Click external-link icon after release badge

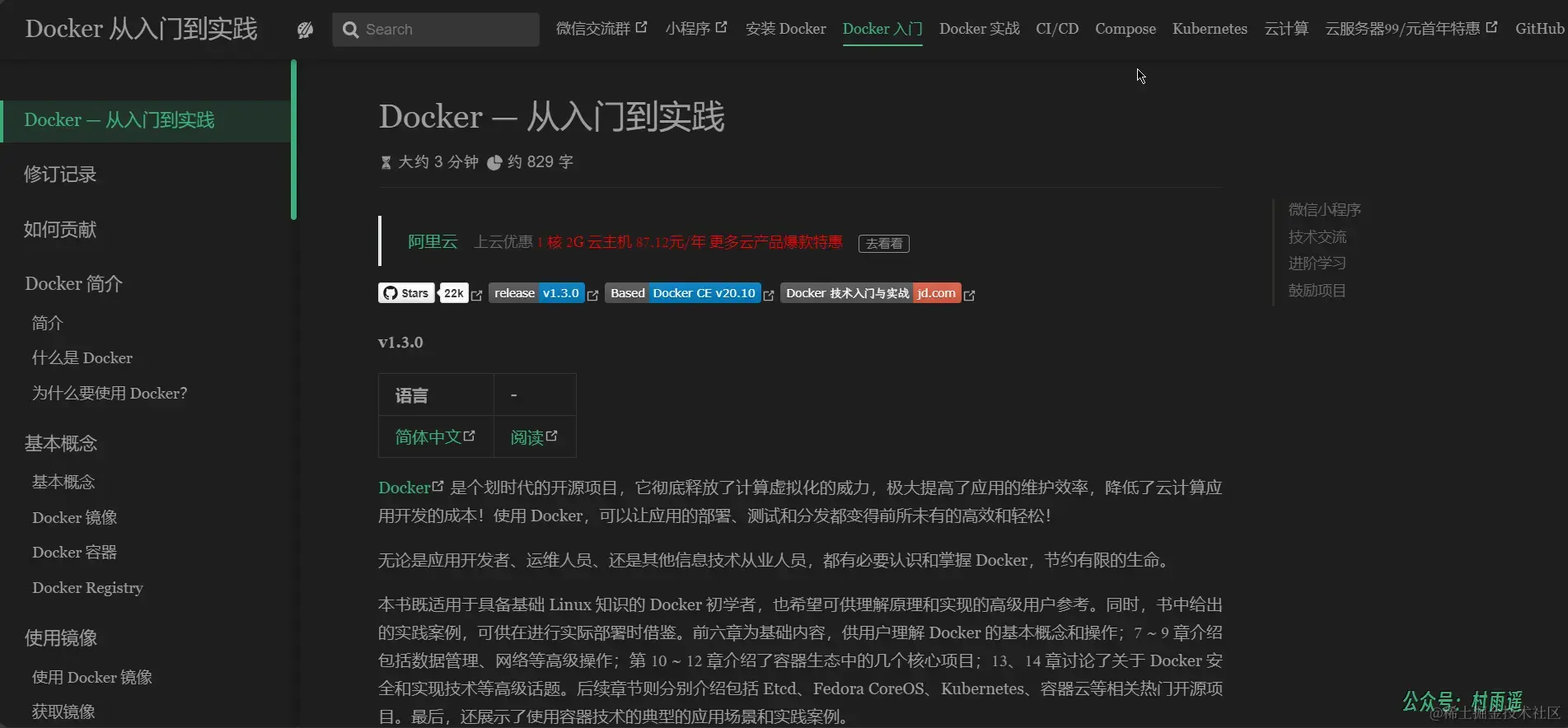coord(592,296)
